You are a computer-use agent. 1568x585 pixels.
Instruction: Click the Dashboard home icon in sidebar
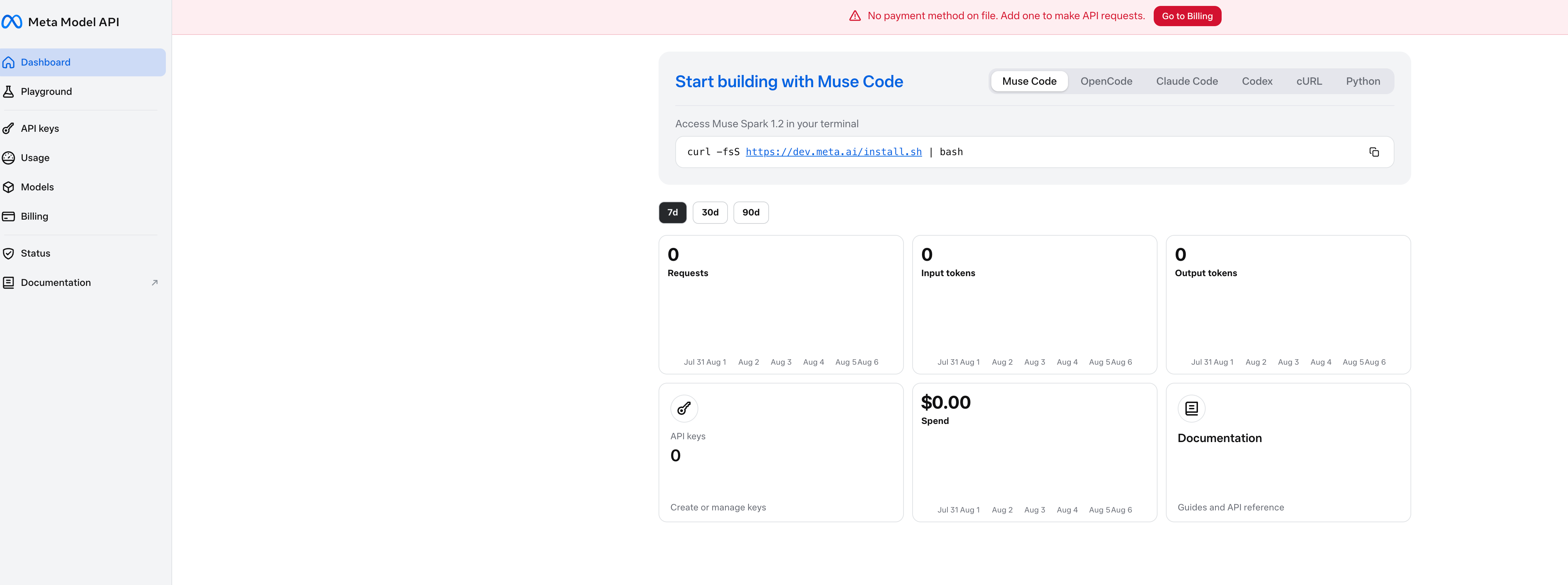(8, 62)
